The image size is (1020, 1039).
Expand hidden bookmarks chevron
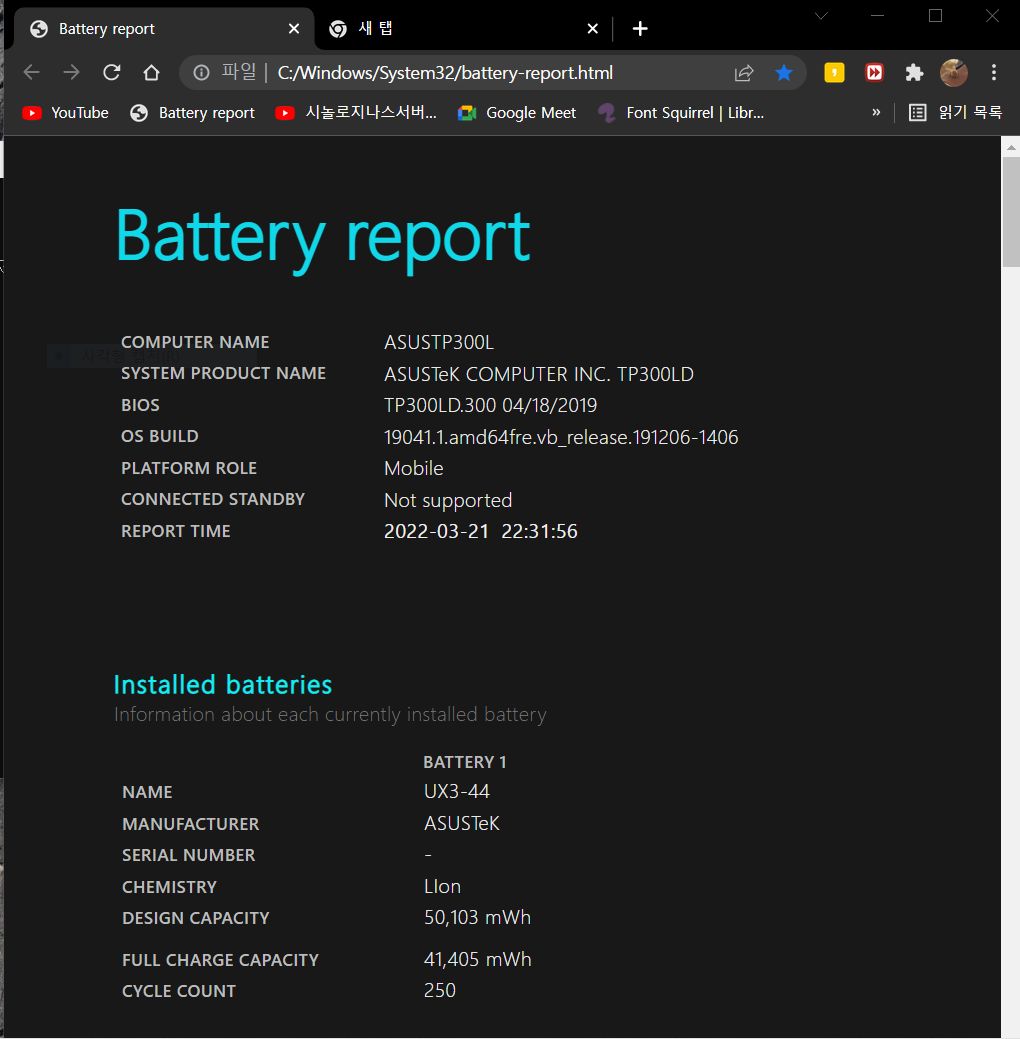coord(876,113)
